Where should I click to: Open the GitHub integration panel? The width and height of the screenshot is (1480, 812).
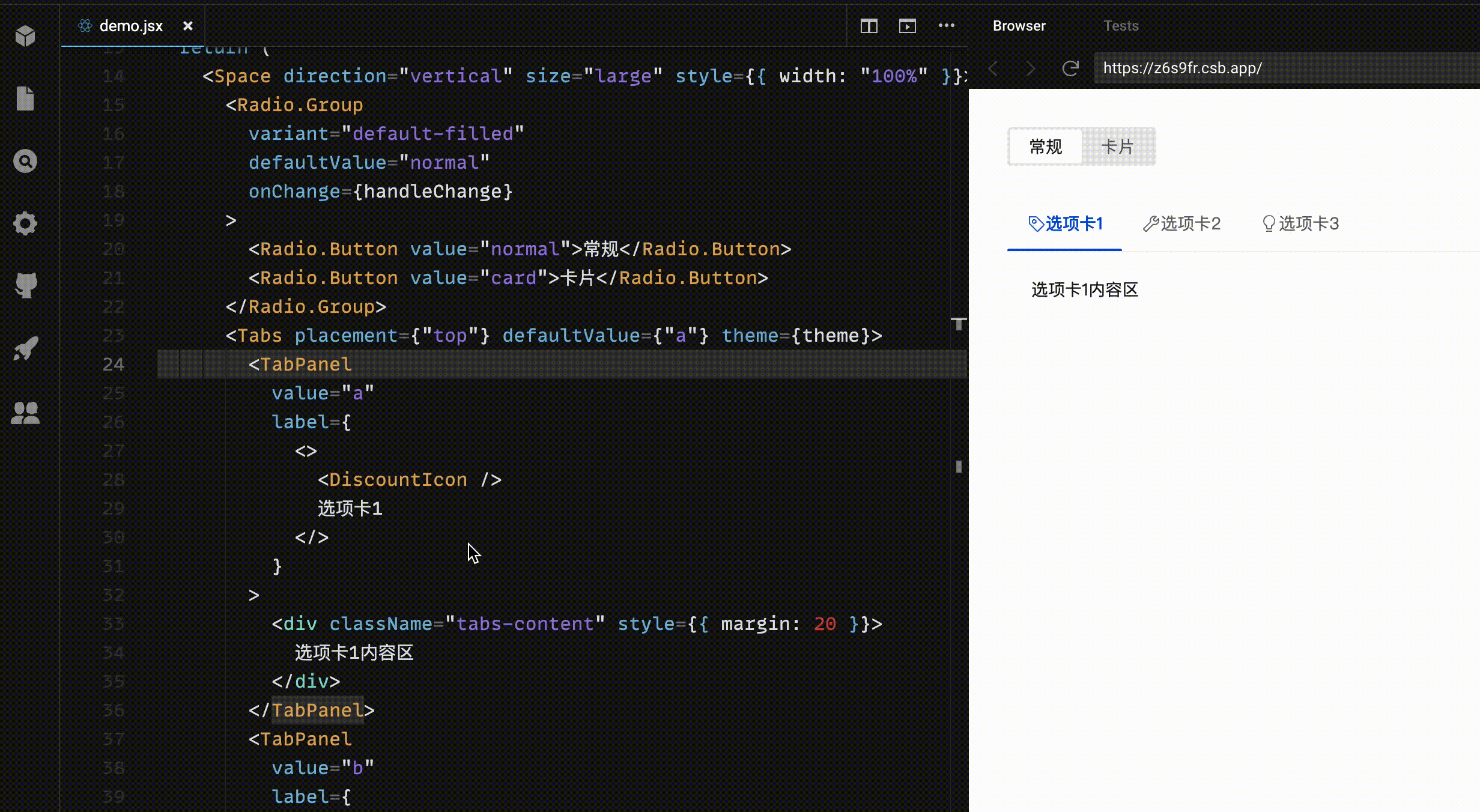(25, 285)
